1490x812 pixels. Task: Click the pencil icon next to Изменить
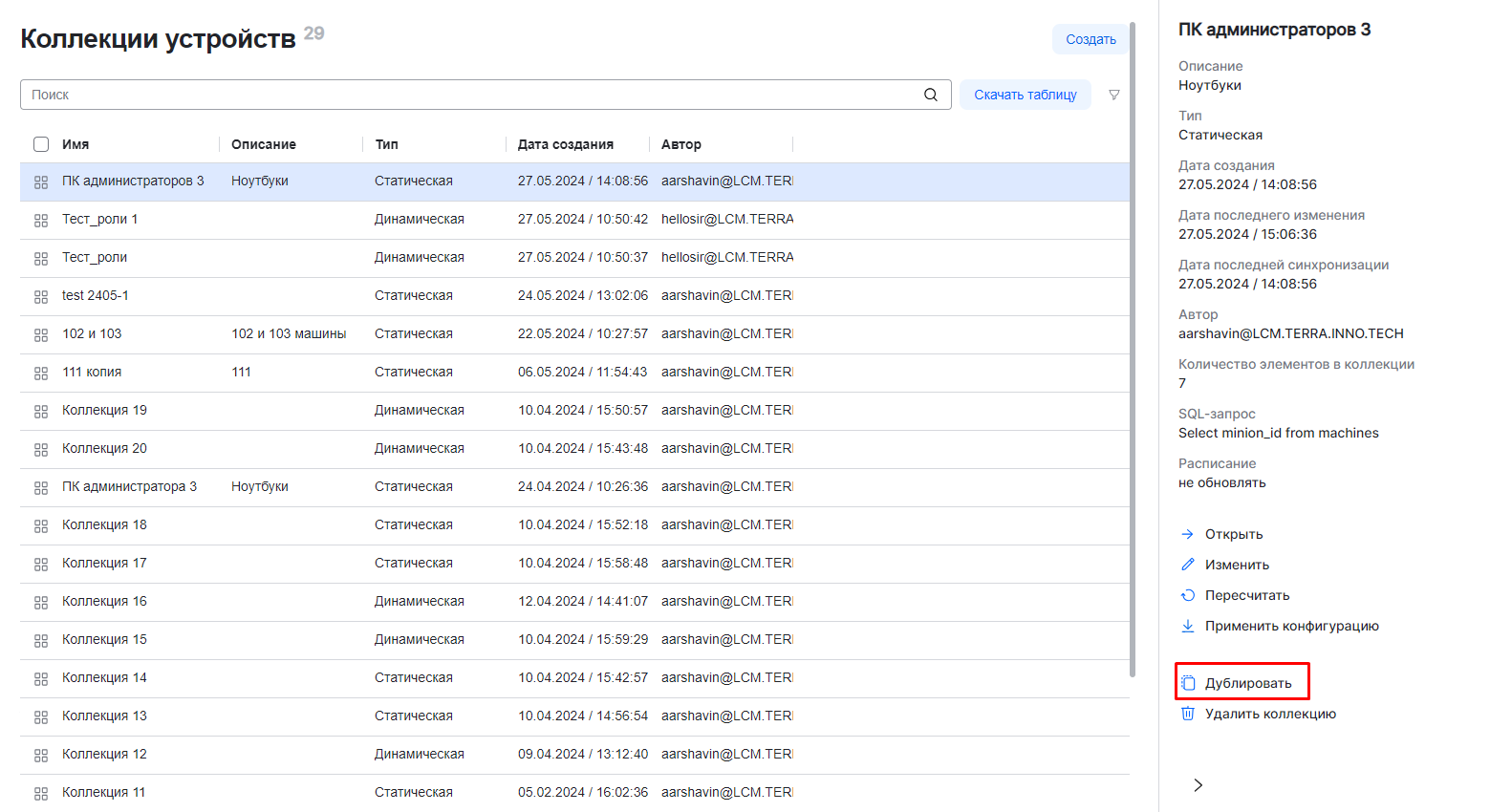pos(1188,565)
